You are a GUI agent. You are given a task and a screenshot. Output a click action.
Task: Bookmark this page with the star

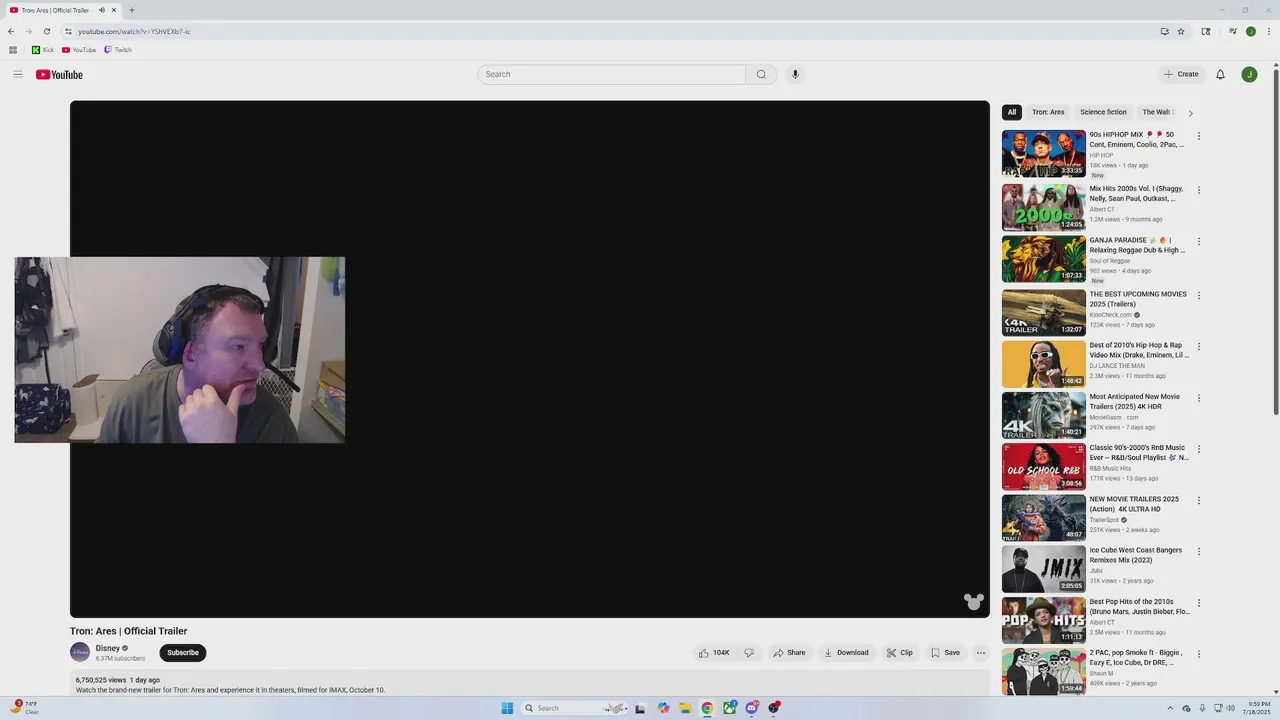(x=1181, y=31)
